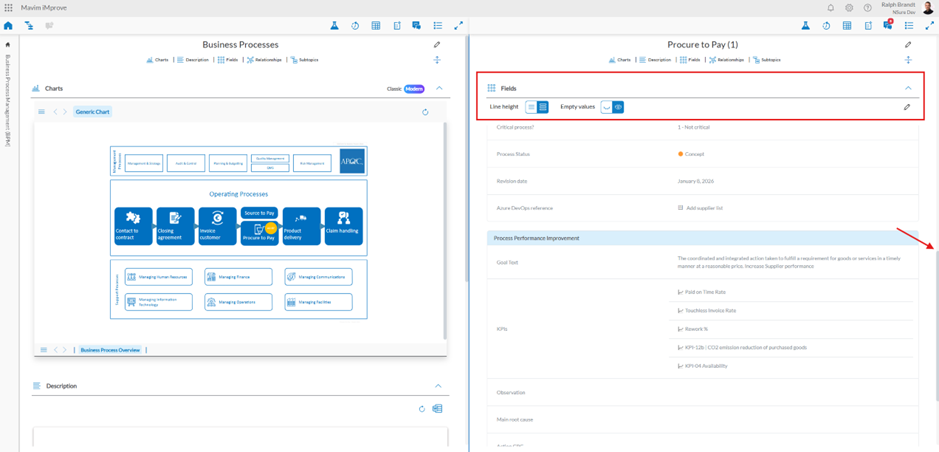Select compact line height option
This screenshot has width=939, height=452.
[531, 107]
